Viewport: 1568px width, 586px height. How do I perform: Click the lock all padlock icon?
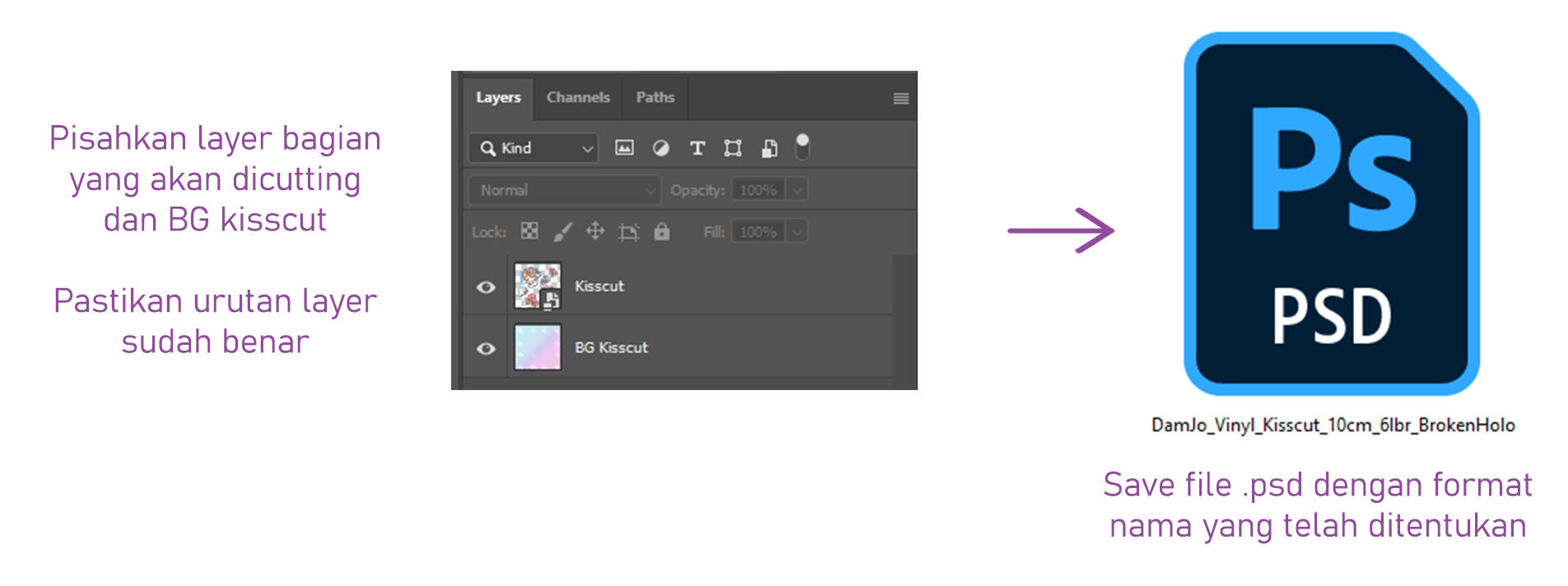click(662, 231)
